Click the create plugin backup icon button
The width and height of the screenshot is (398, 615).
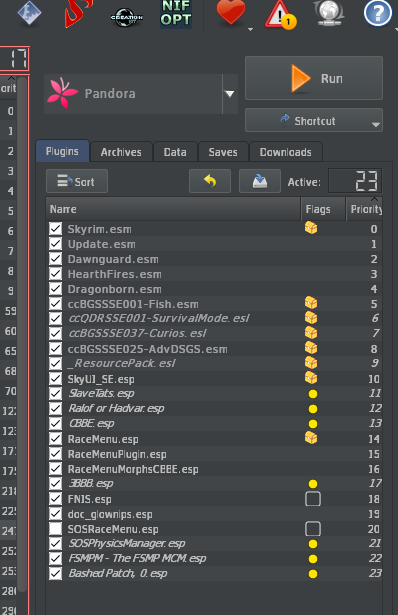pos(260,181)
